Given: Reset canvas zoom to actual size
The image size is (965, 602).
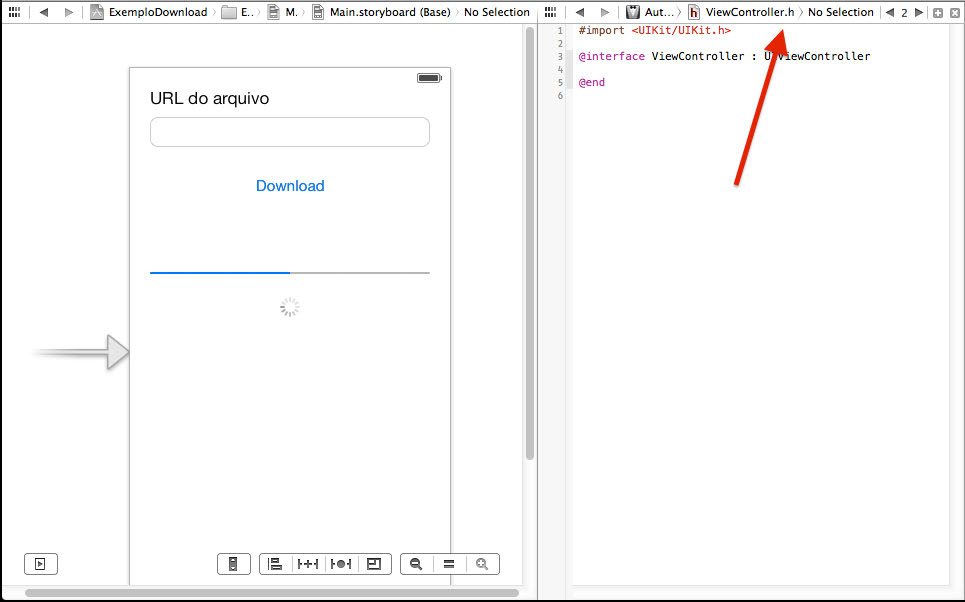Looking at the screenshot, I should [449, 564].
